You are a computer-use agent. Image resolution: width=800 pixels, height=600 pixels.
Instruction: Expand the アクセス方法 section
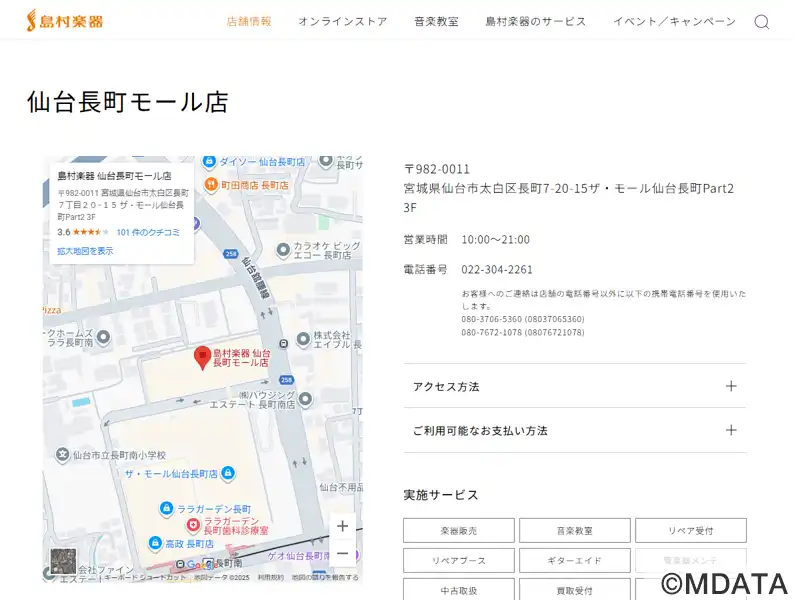(575, 386)
